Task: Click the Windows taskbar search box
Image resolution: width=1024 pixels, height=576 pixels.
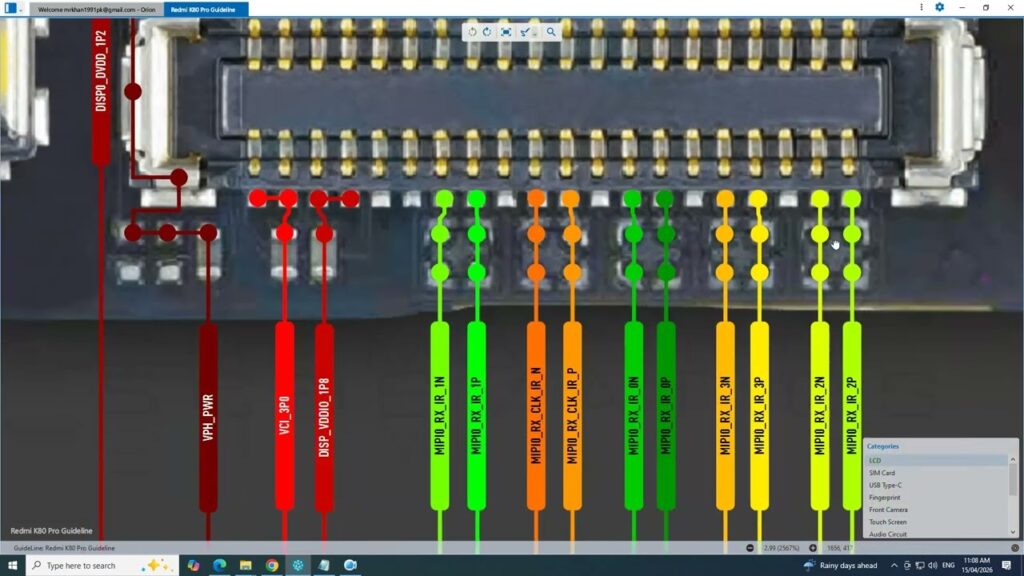Action: 95,565
